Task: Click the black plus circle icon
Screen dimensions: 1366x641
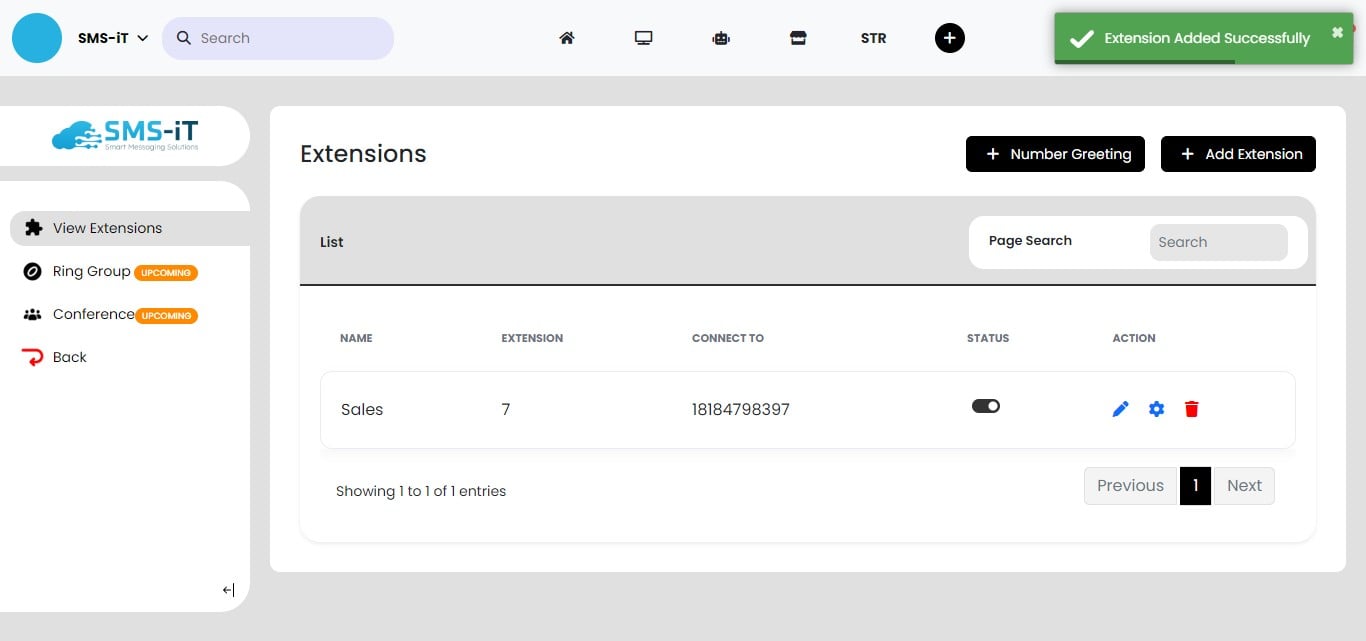Action: pyautogui.click(x=950, y=38)
